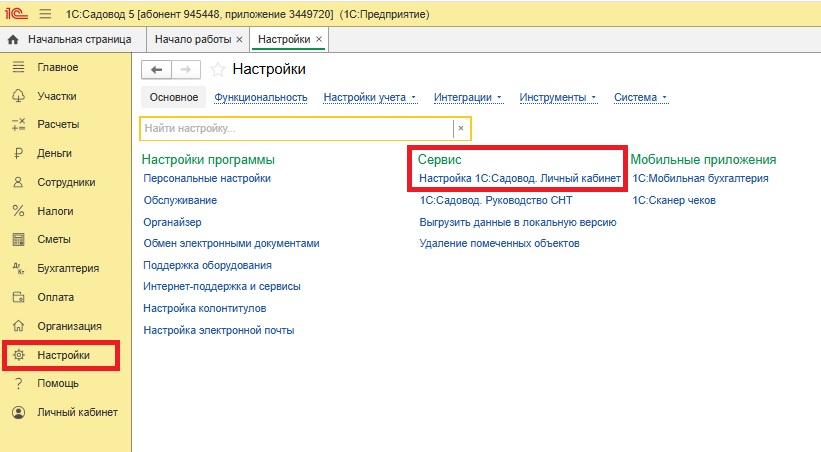821x452 pixels.
Task: Open the Участки sidebar label
Action: click(x=57, y=96)
